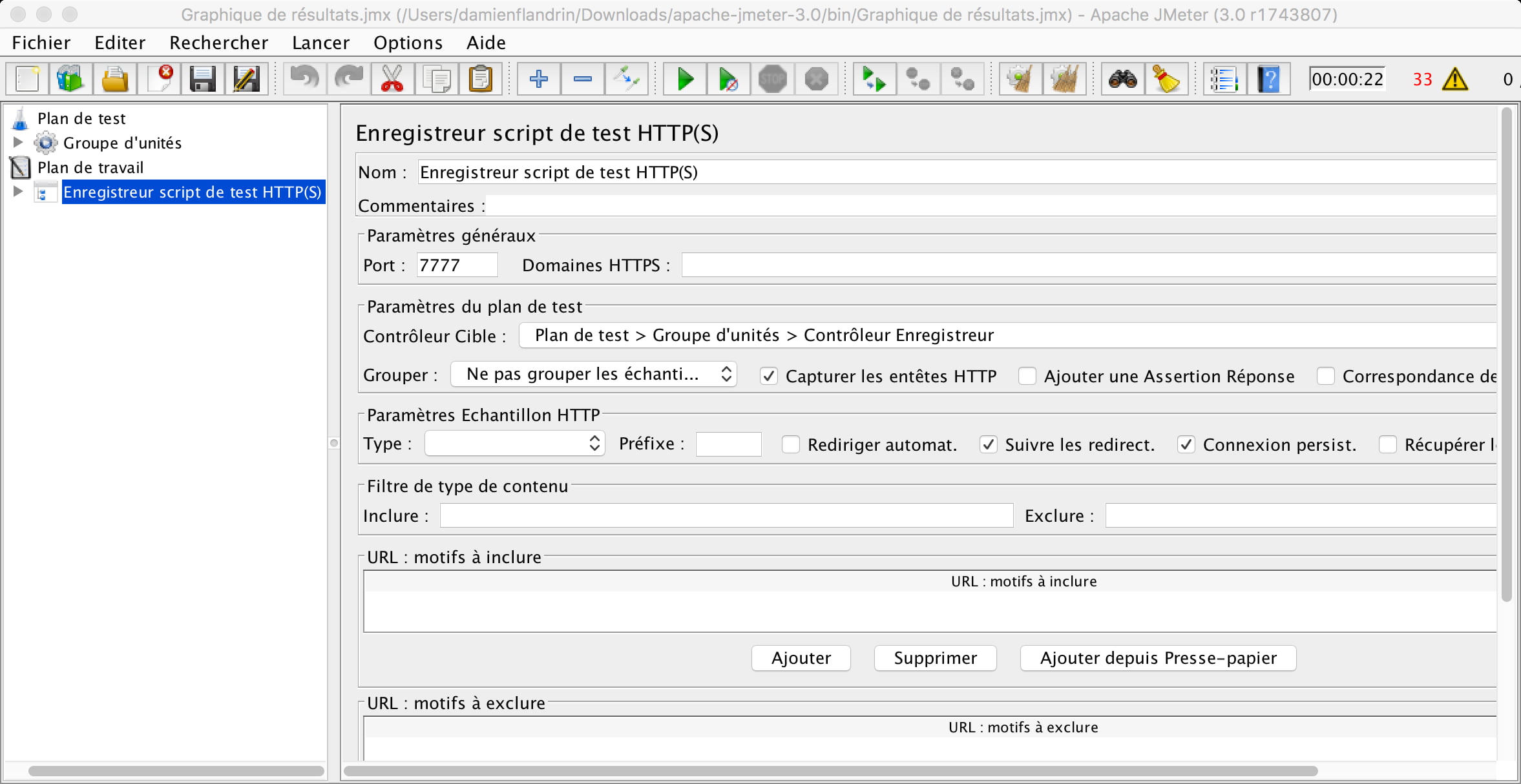The image size is (1521, 784).
Task: Enable Ajouter une Assertion Réponse checkbox
Action: [x=1027, y=376]
